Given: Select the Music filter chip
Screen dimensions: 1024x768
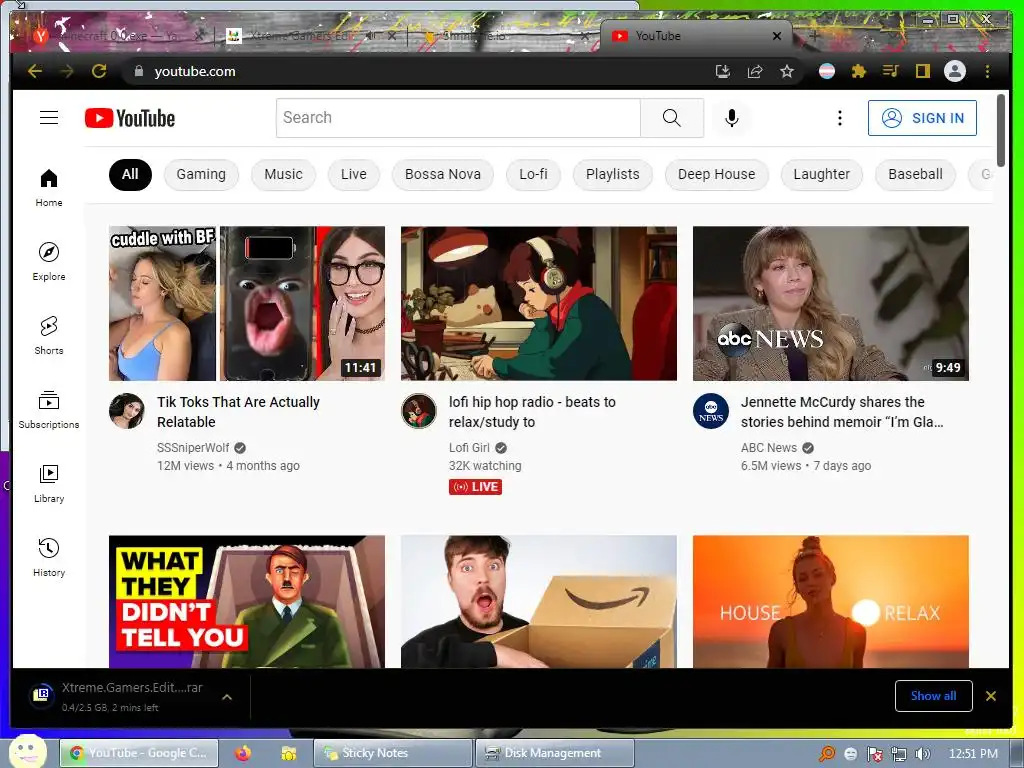Looking at the screenshot, I should point(283,174).
